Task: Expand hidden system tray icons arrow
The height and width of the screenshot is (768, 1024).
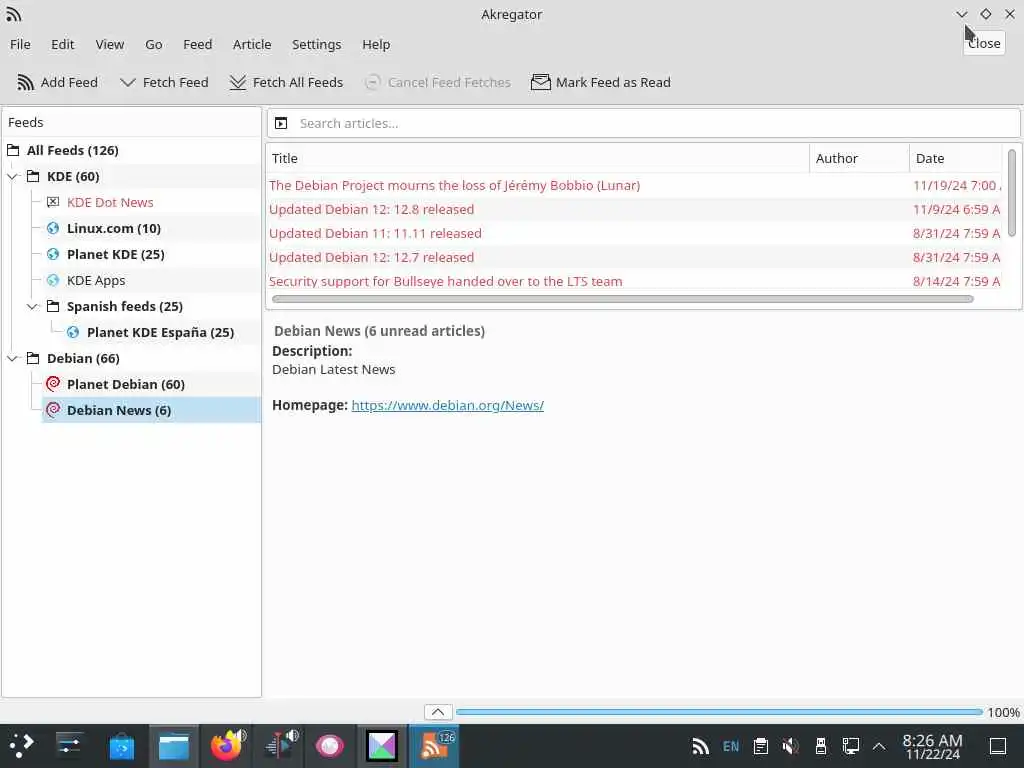Action: point(880,746)
